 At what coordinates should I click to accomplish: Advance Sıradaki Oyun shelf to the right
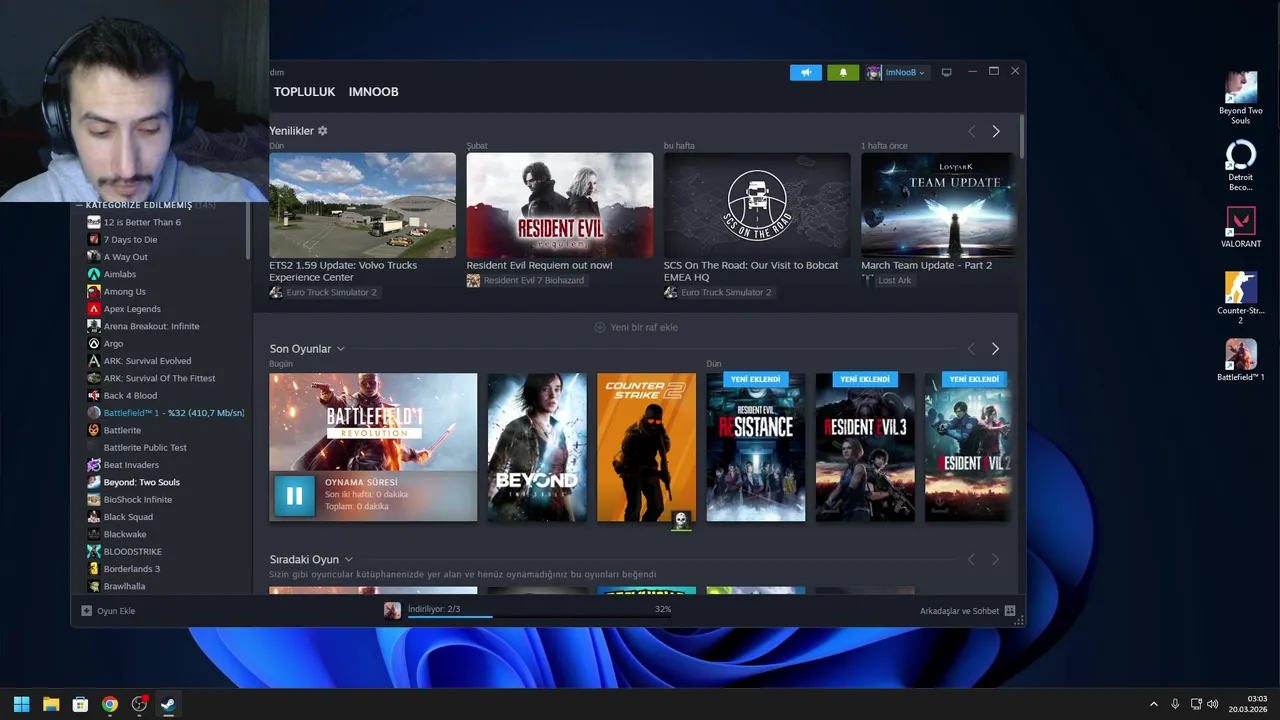pyautogui.click(x=995, y=559)
